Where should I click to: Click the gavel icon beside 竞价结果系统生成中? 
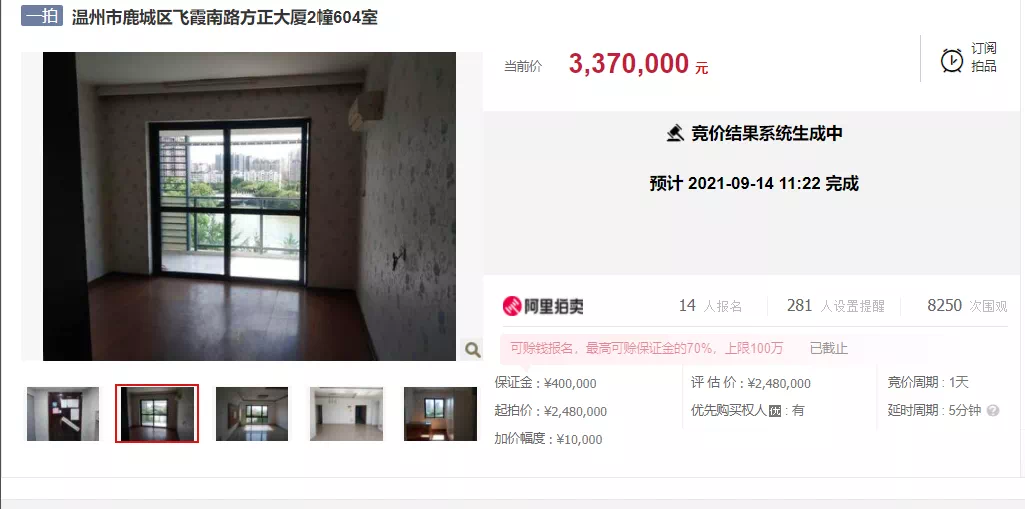click(675, 133)
